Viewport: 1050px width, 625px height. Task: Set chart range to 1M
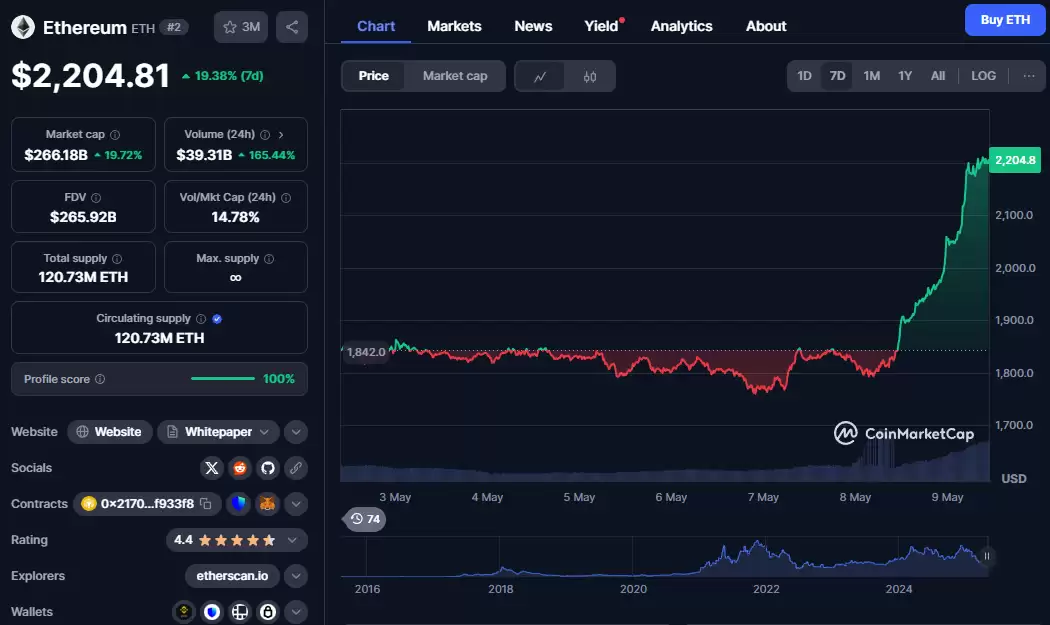click(x=871, y=76)
